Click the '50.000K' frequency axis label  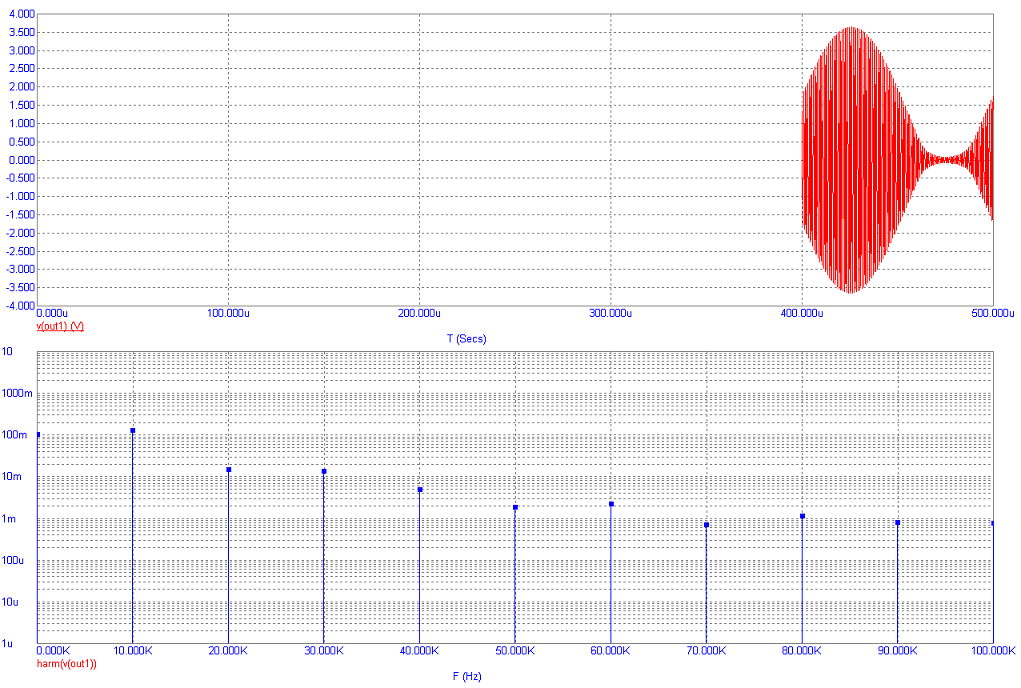[515, 651]
